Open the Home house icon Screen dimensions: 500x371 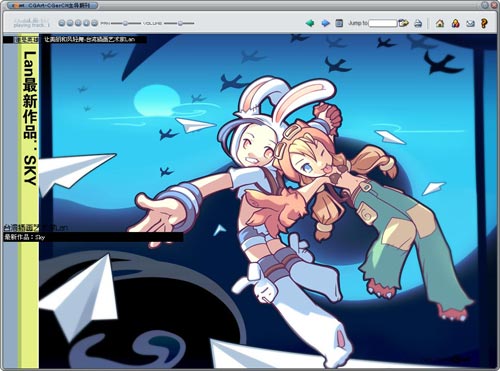point(440,23)
